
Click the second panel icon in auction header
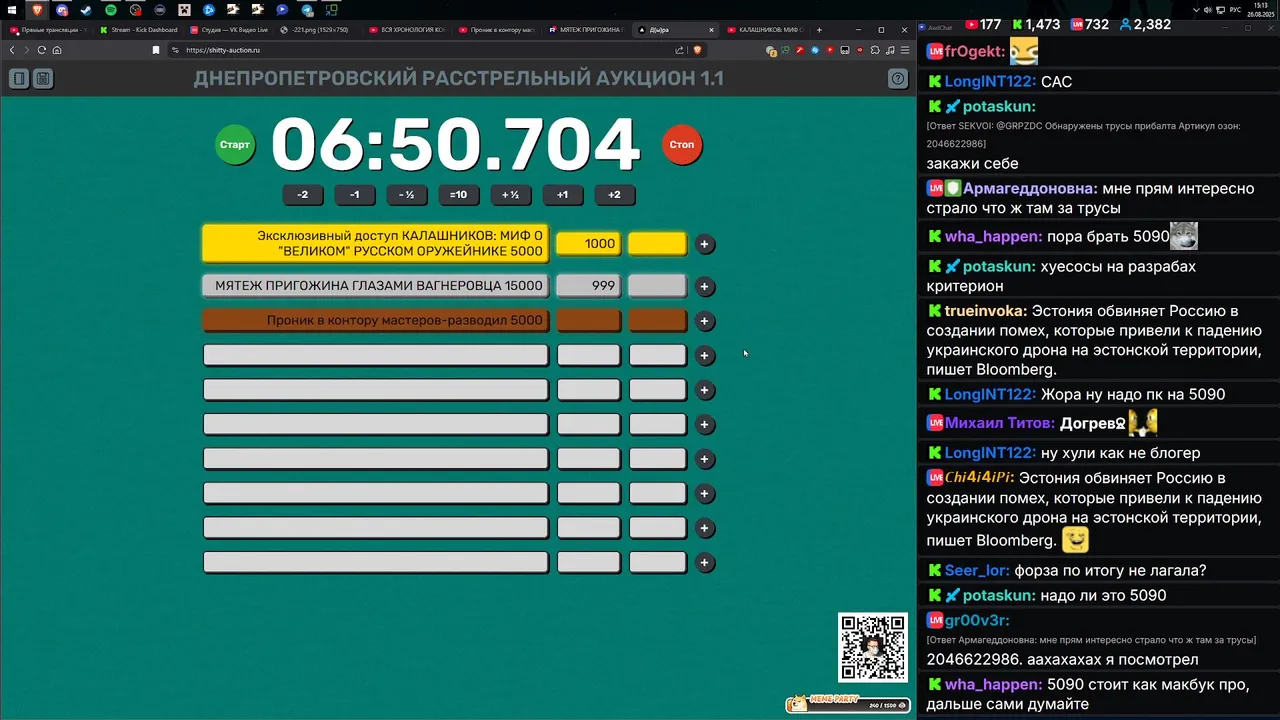pyautogui.click(x=43, y=78)
